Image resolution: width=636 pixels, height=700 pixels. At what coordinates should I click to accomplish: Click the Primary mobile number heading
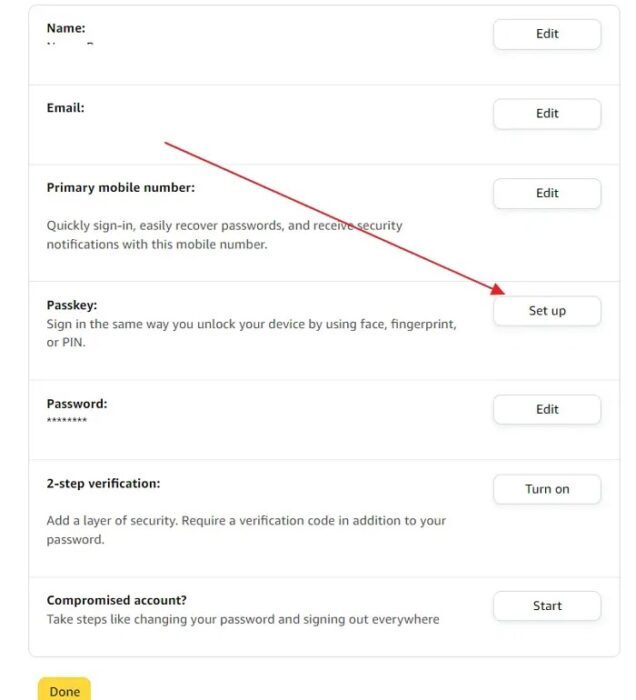[120, 188]
